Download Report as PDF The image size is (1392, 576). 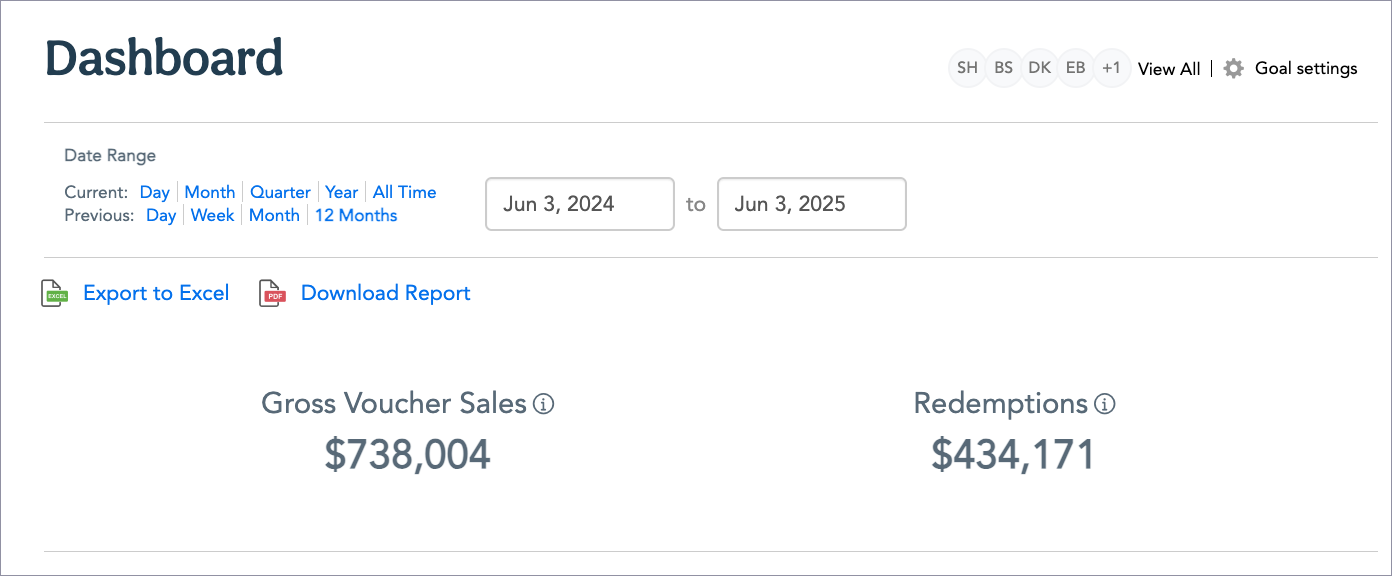click(385, 293)
